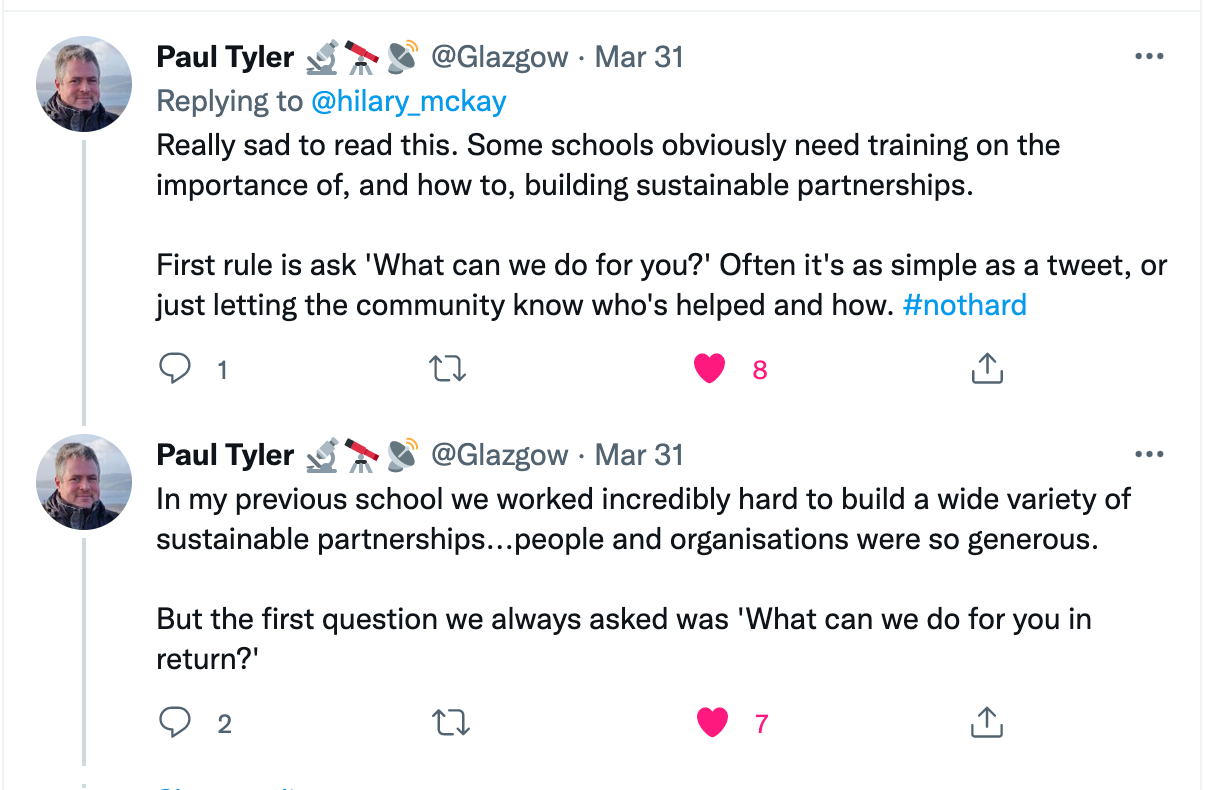Screen dimensions: 1226x790
Task: Reply to the second tweet
Action: point(176,722)
